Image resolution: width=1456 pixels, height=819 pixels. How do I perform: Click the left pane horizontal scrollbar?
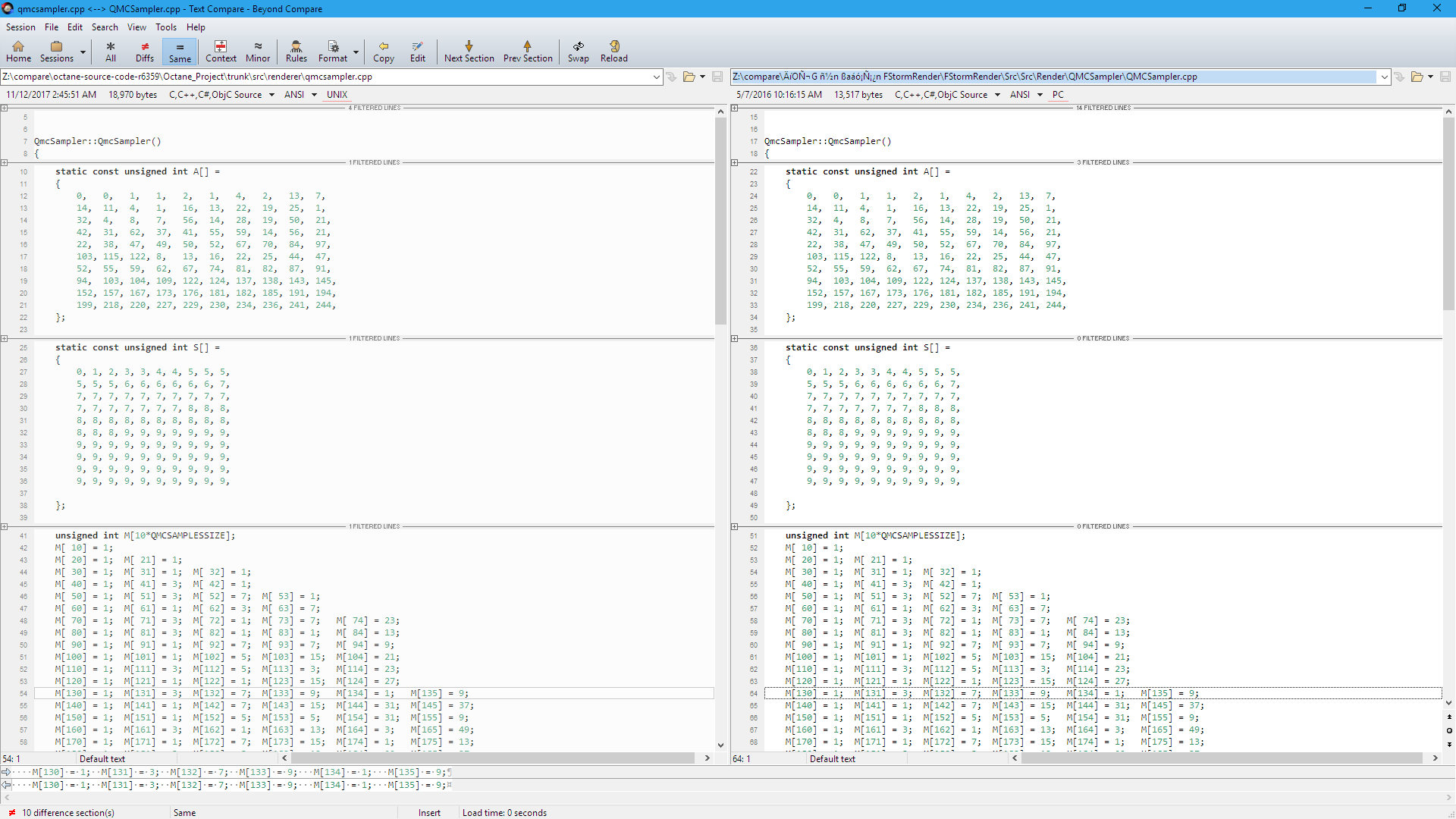(493, 758)
